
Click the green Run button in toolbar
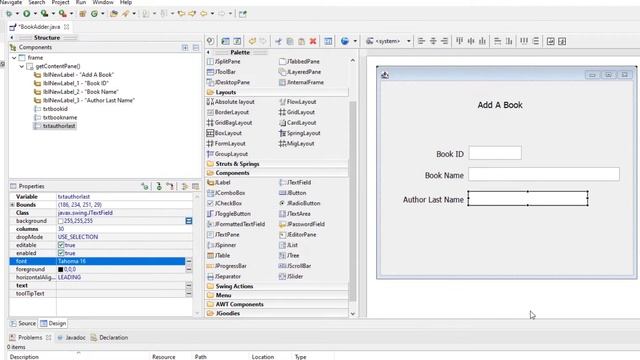click(27, 14)
